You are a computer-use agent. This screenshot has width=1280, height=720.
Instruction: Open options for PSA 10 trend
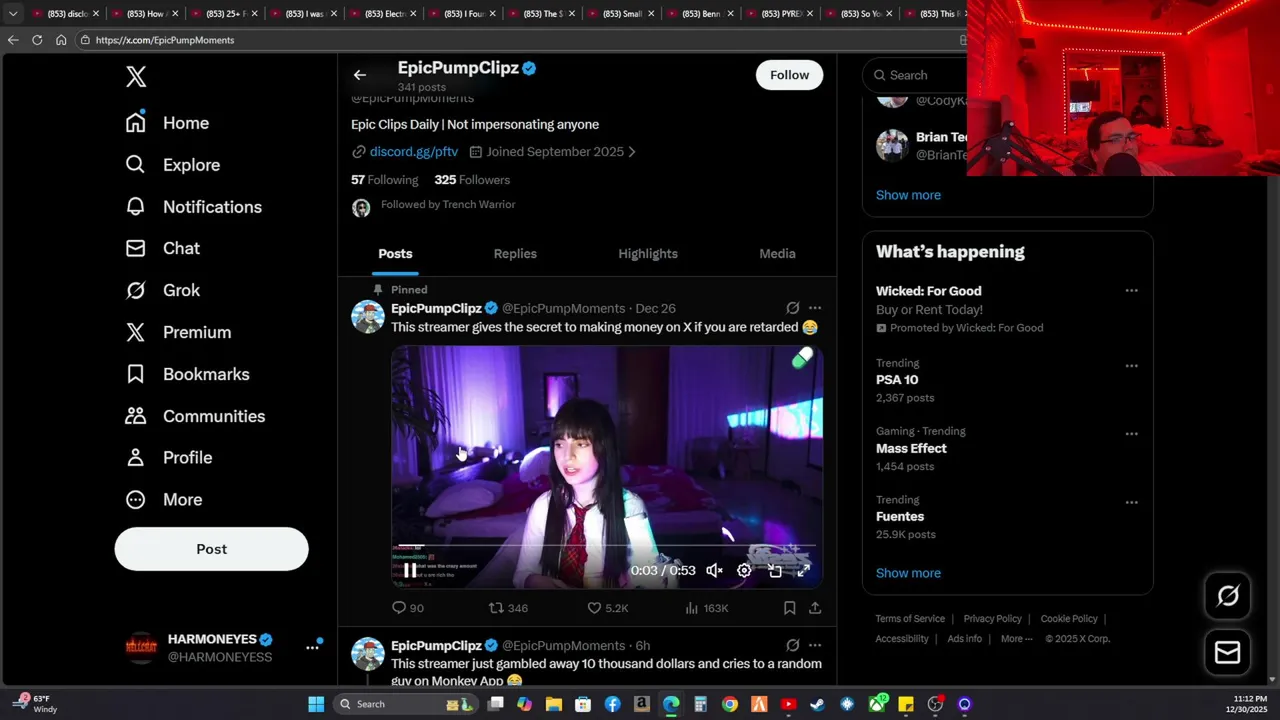click(1131, 366)
